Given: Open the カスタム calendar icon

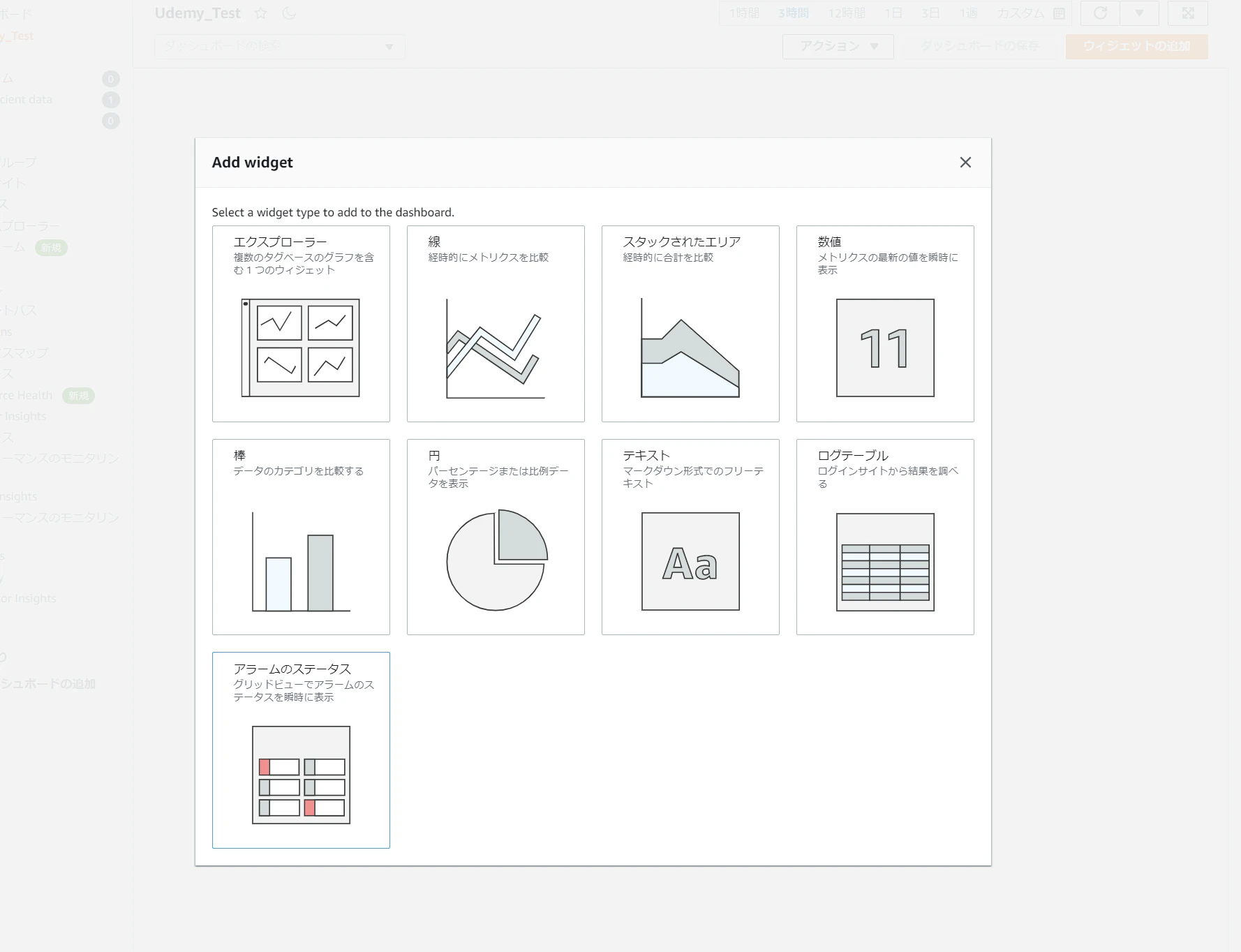Looking at the screenshot, I should coord(1059,13).
